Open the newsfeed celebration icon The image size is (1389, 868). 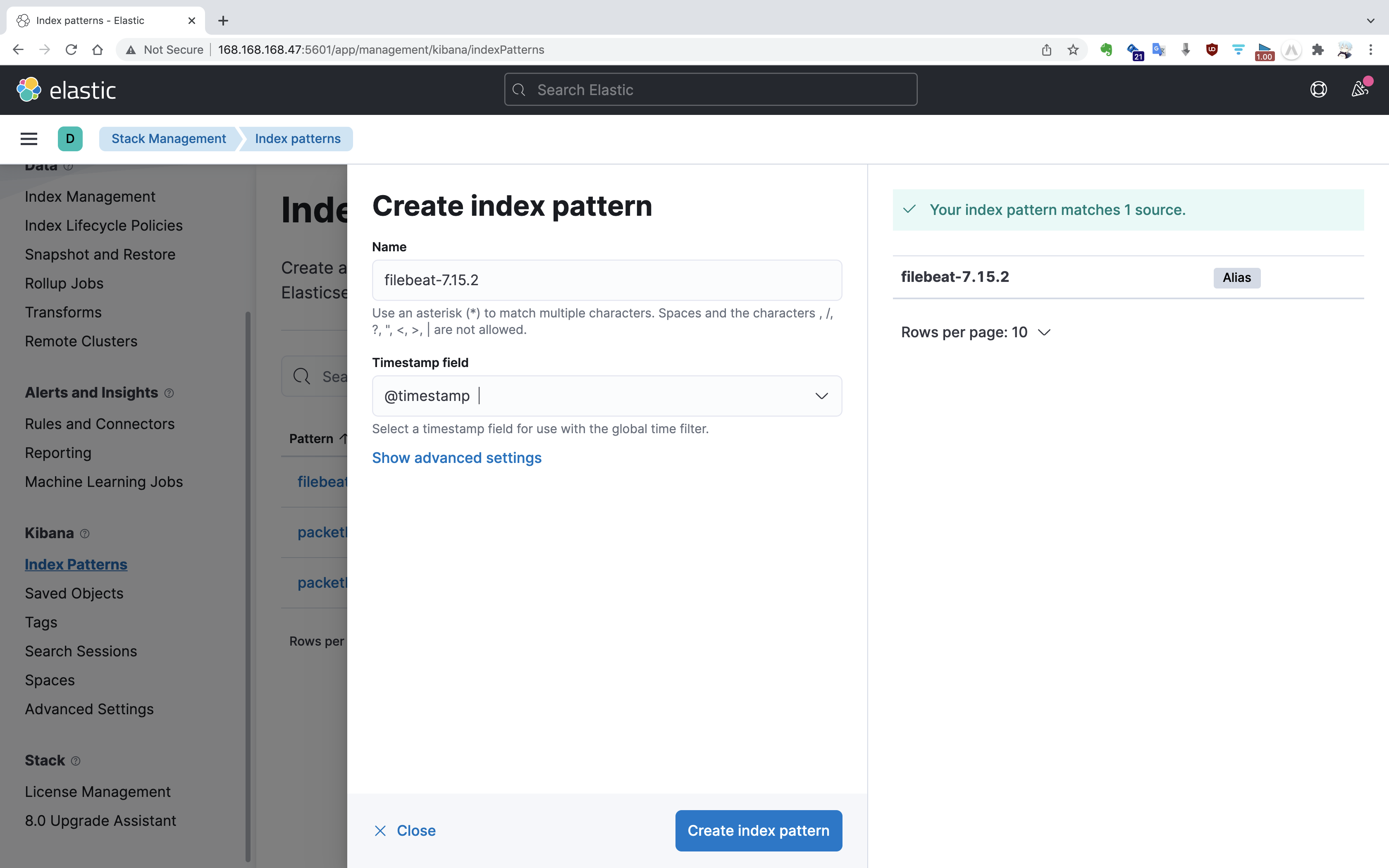coord(1359,90)
